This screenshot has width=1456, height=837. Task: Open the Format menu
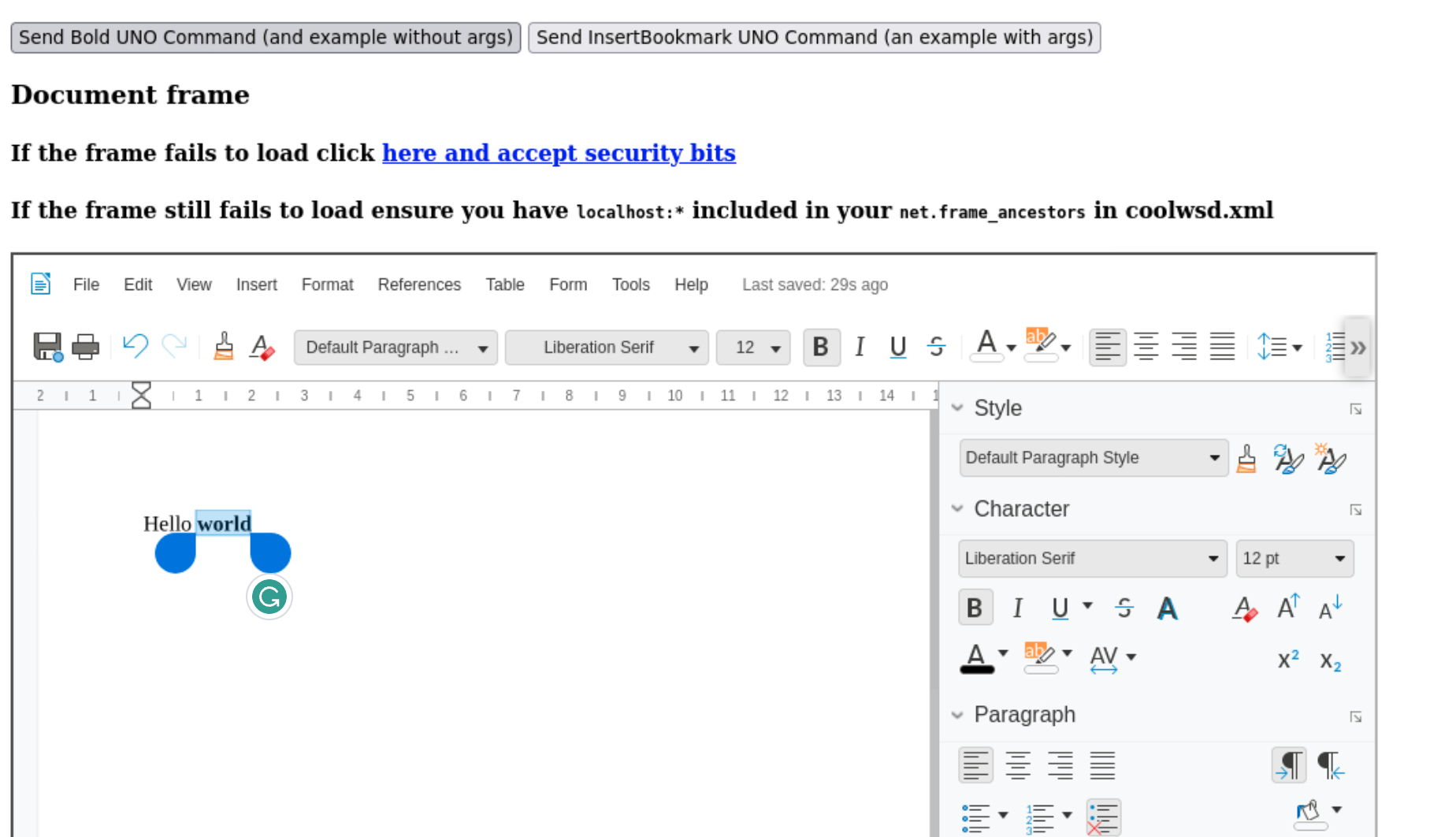(x=327, y=285)
